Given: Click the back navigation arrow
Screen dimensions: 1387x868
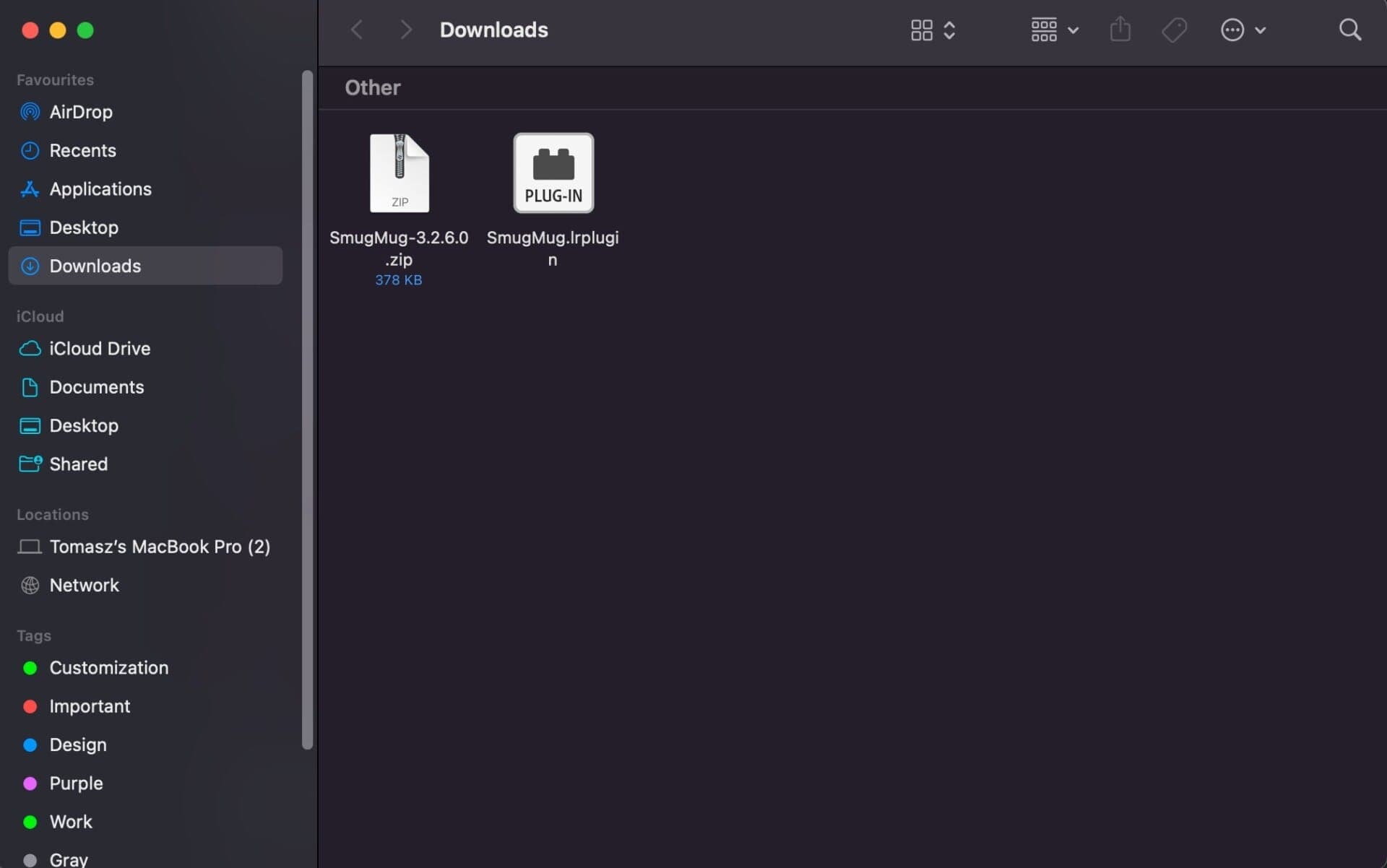Looking at the screenshot, I should (x=356, y=30).
